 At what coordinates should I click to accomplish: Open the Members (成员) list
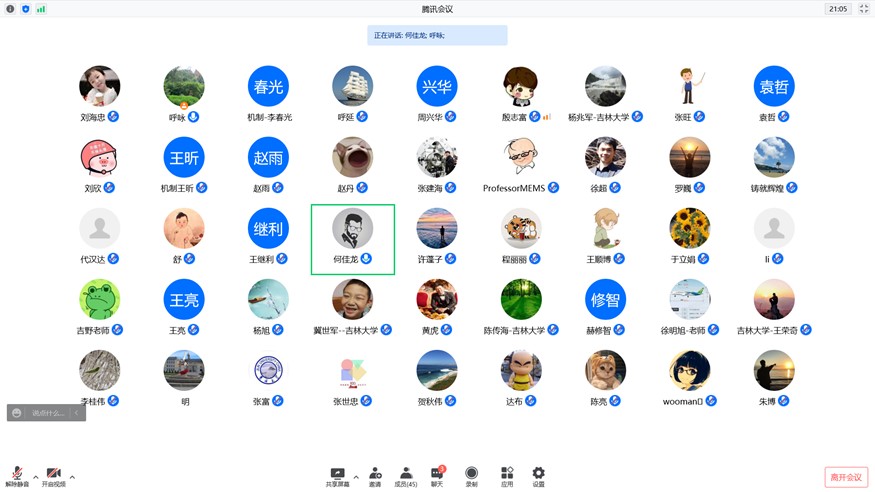[x=405, y=475]
